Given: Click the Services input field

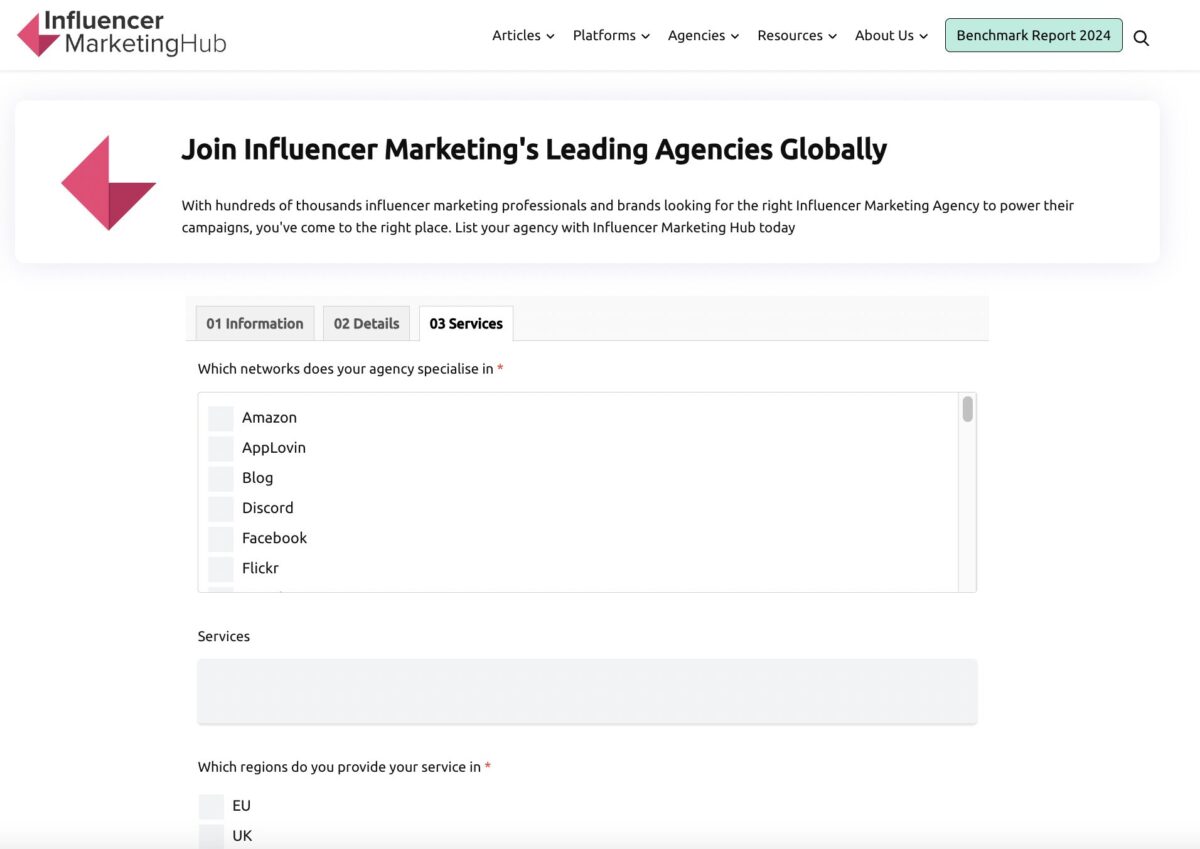Looking at the screenshot, I should click(587, 691).
